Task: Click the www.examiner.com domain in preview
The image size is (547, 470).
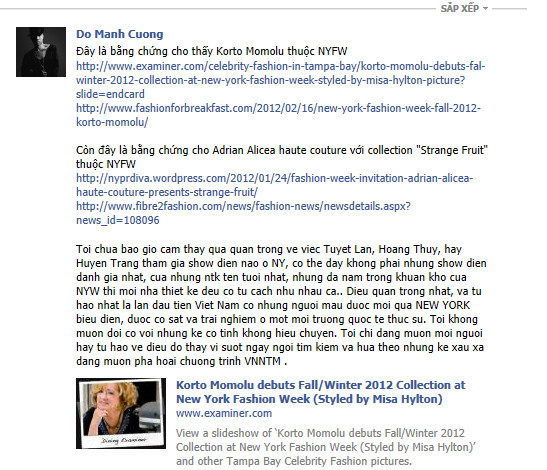Action: click(224, 413)
